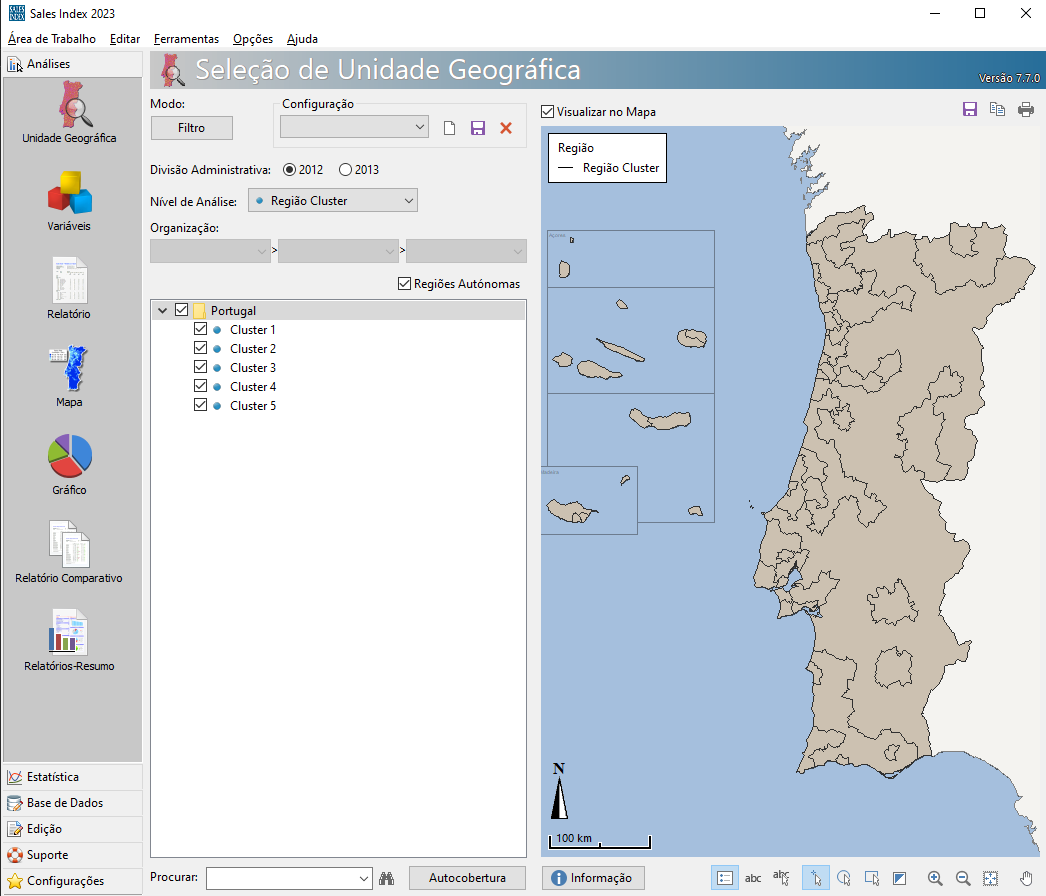Click the Filtro mode button
This screenshot has width=1046, height=896.
point(191,128)
